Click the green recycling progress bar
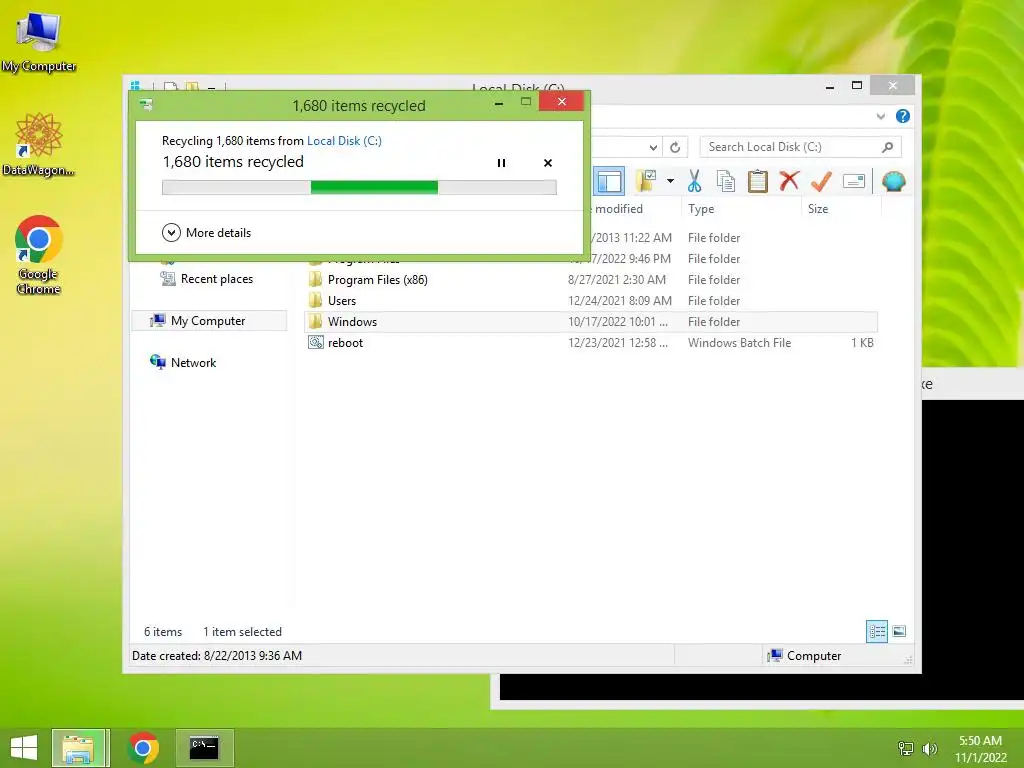Viewport: 1024px width, 768px height. pyautogui.click(x=359, y=187)
